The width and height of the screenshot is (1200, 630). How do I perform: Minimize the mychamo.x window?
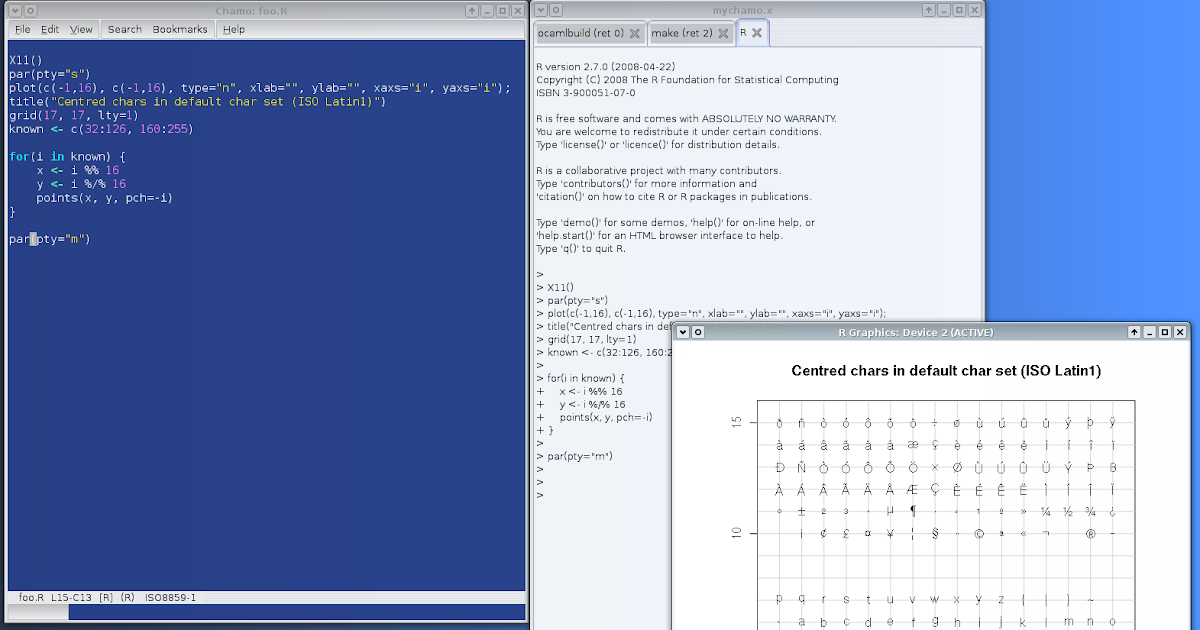point(942,9)
